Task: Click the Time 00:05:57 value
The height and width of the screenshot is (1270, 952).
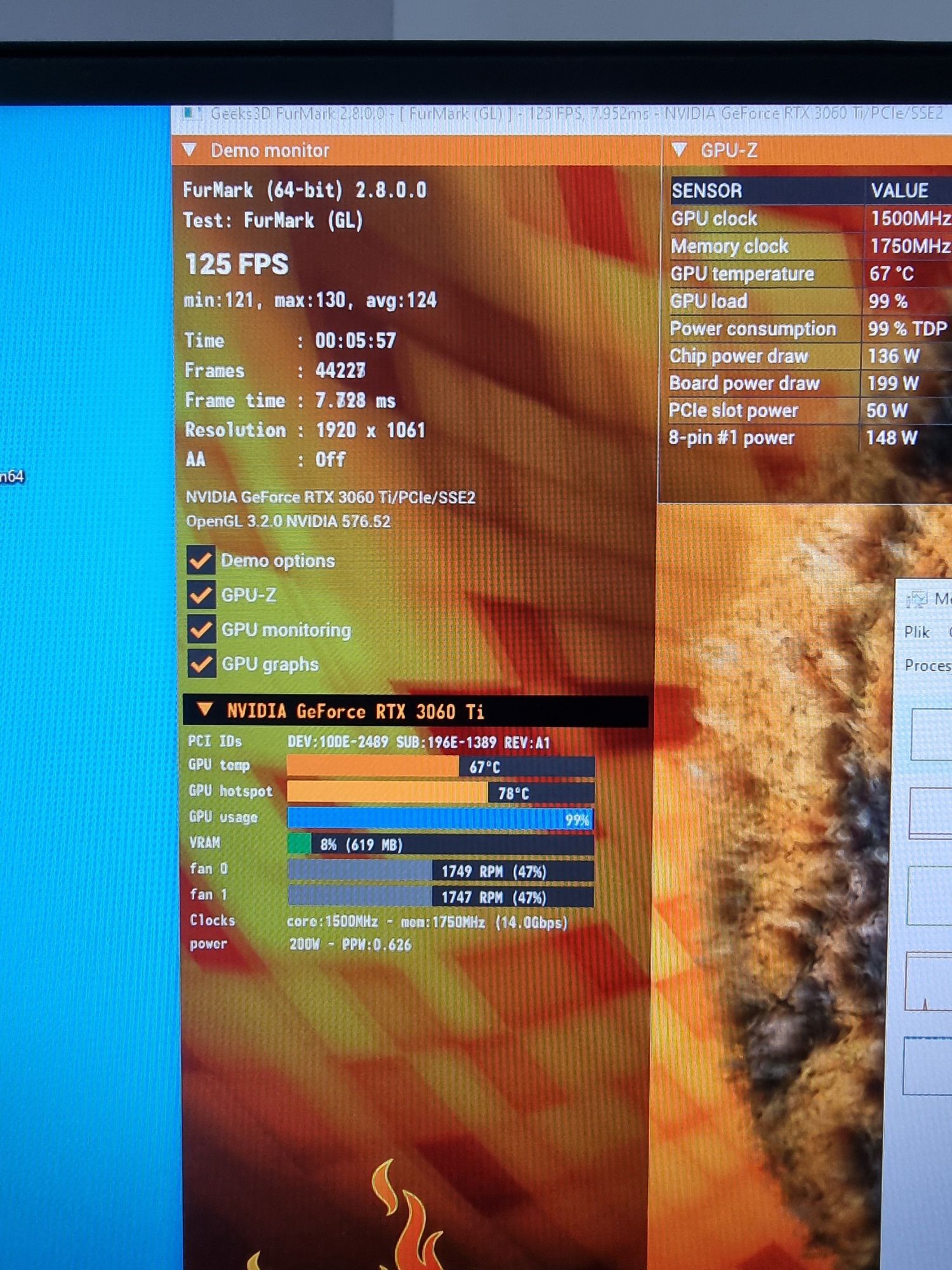Action: coord(355,341)
